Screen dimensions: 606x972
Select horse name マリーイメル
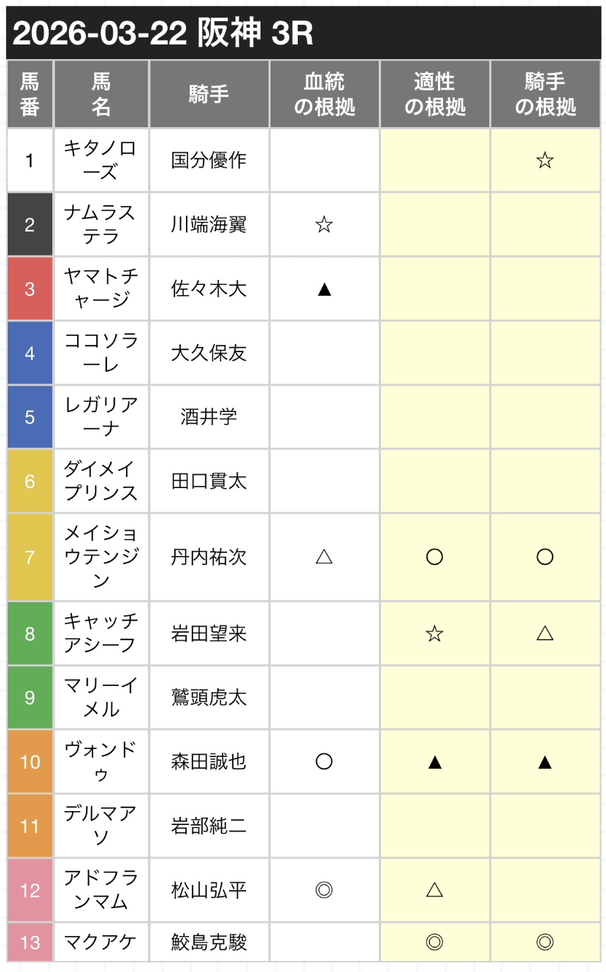pyautogui.click(x=101, y=697)
